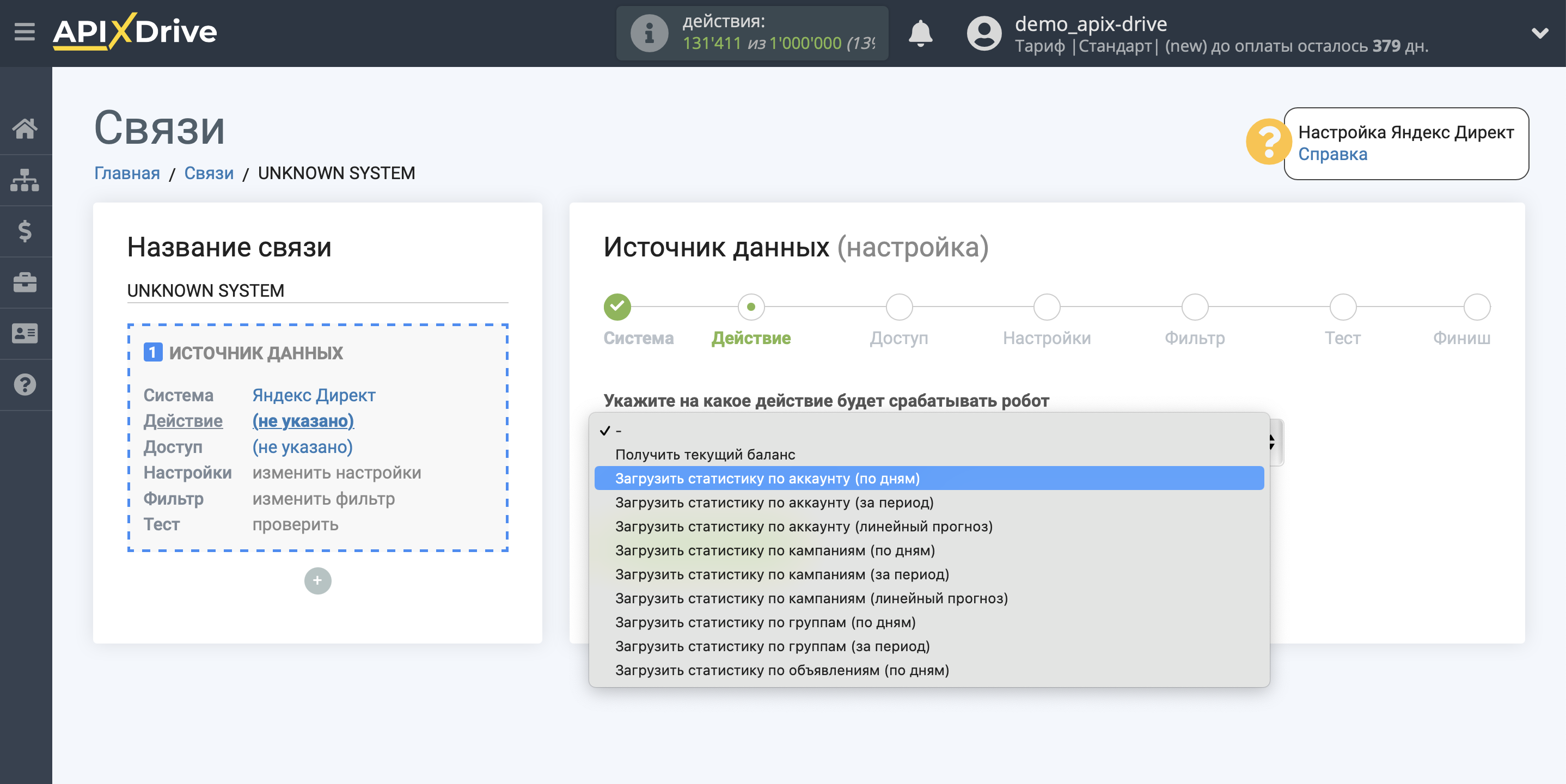Open help question icon in sidebar
The image size is (1566, 784).
pos(25,385)
